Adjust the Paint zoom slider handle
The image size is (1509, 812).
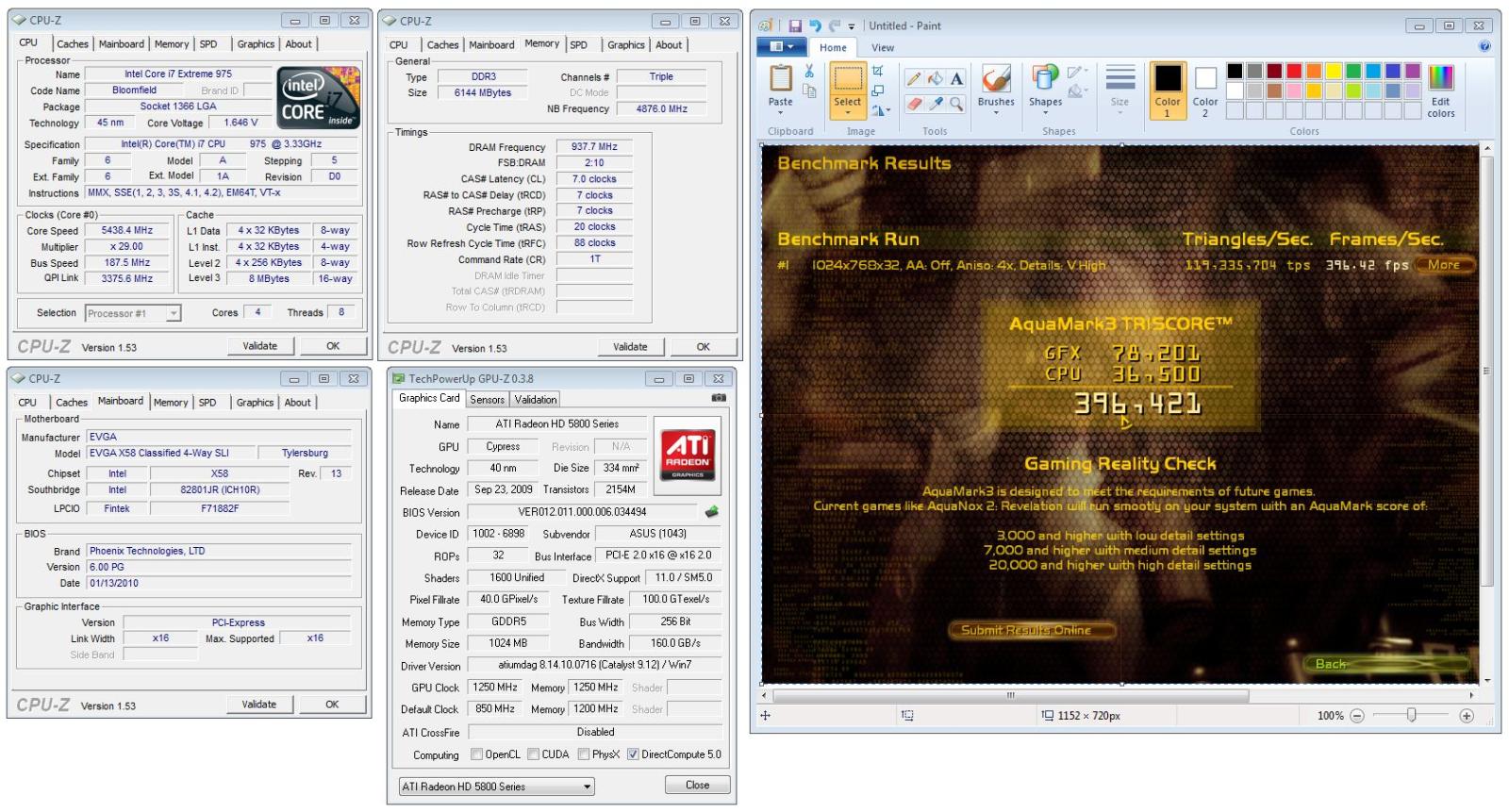[1412, 716]
